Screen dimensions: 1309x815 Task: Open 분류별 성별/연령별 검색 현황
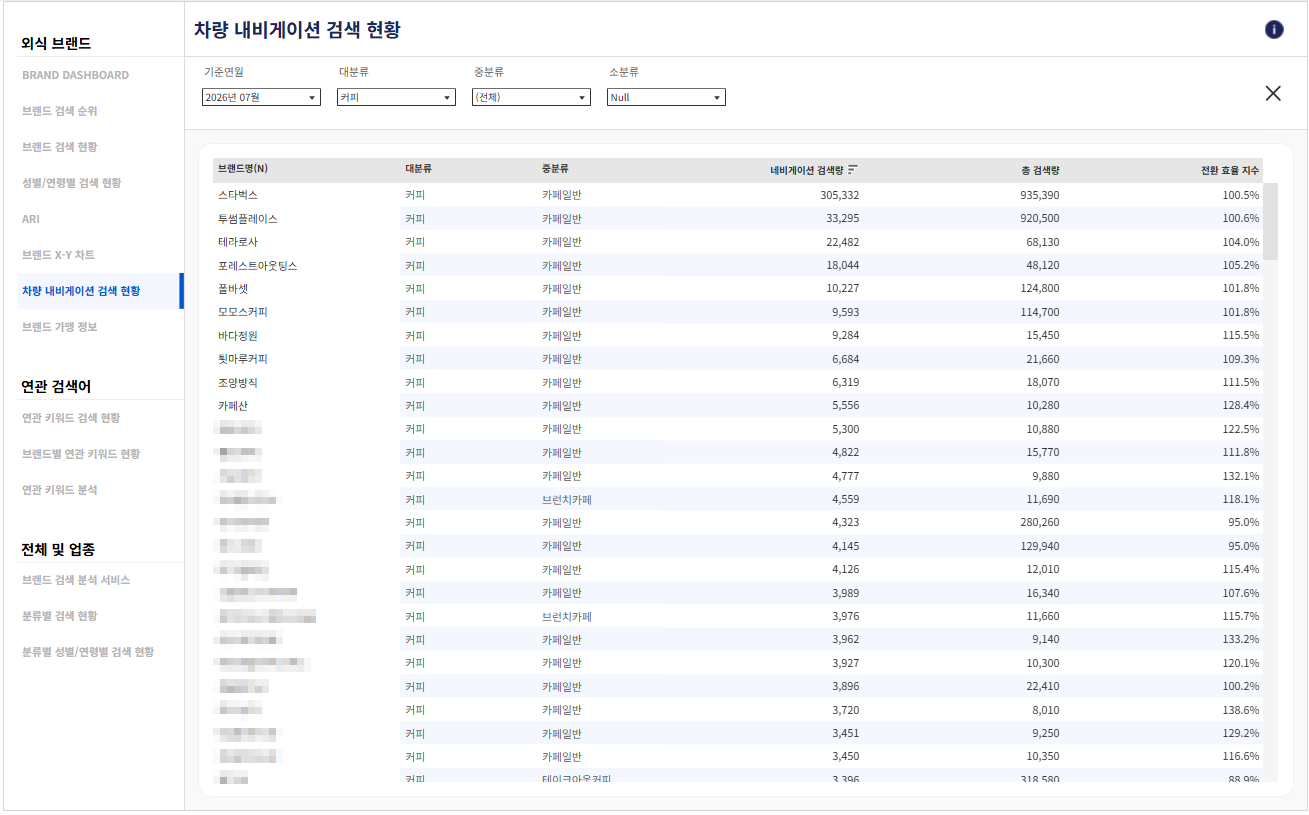point(88,652)
